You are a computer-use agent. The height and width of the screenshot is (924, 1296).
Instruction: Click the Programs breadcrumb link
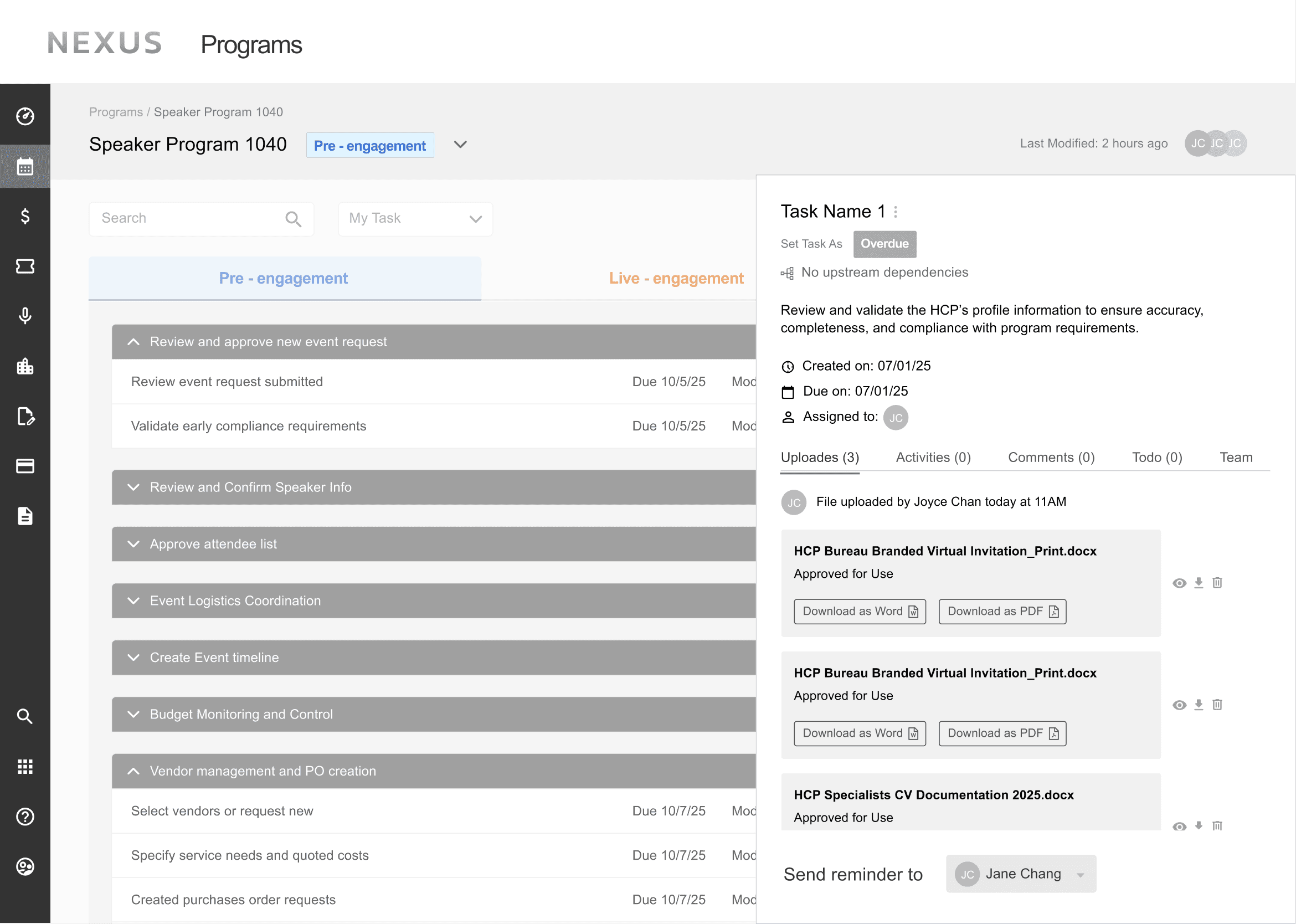click(116, 112)
